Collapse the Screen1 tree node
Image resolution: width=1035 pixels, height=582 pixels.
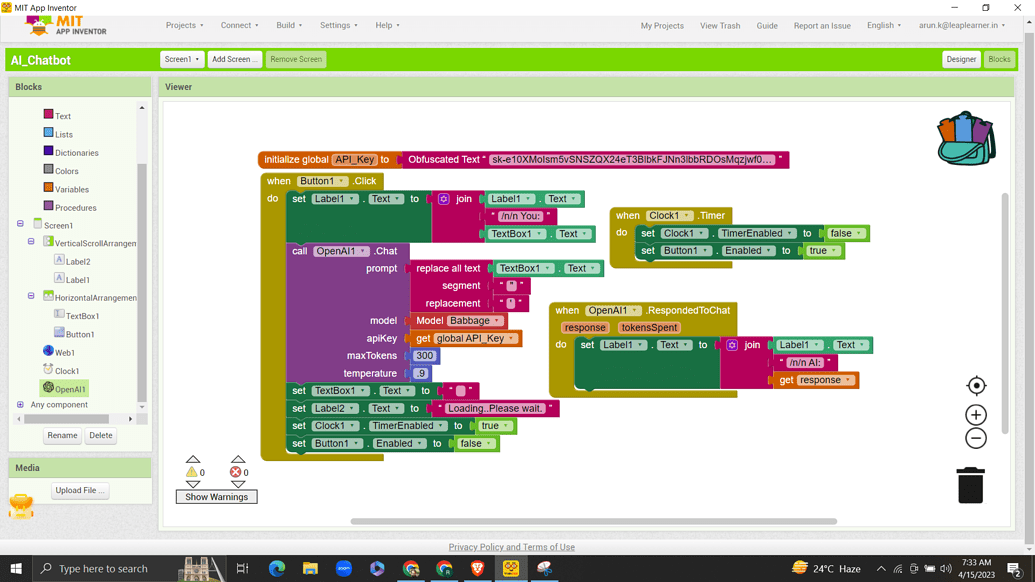[20, 225]
